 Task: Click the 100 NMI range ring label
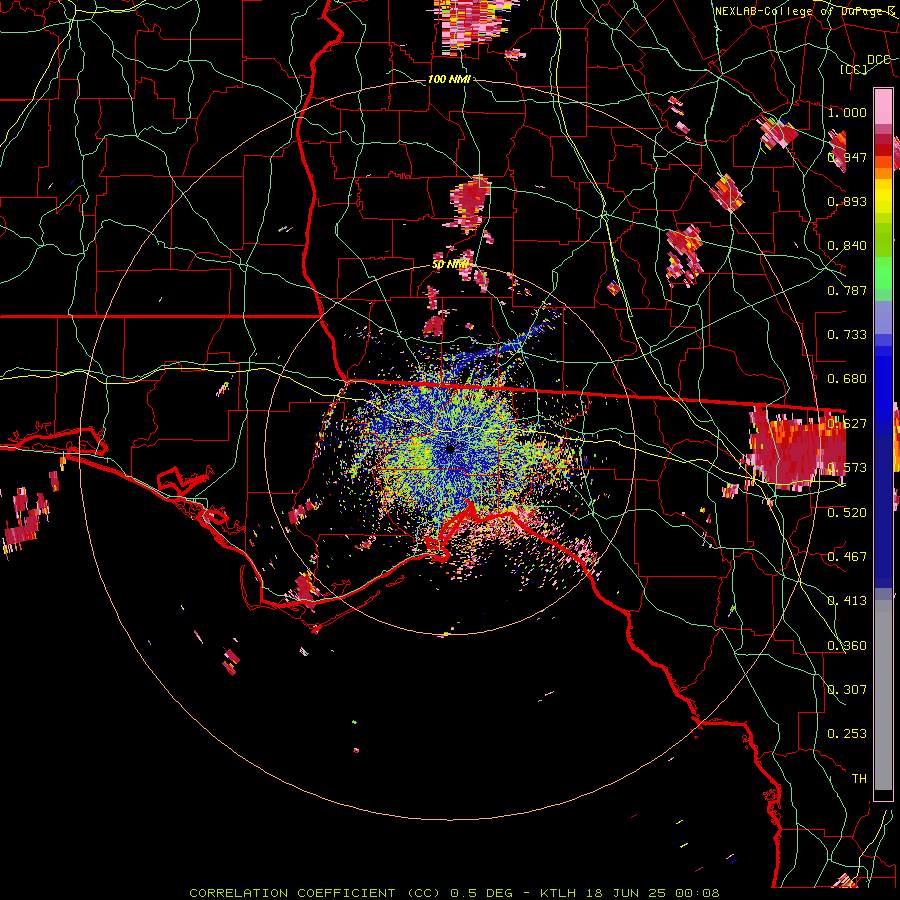449,79
